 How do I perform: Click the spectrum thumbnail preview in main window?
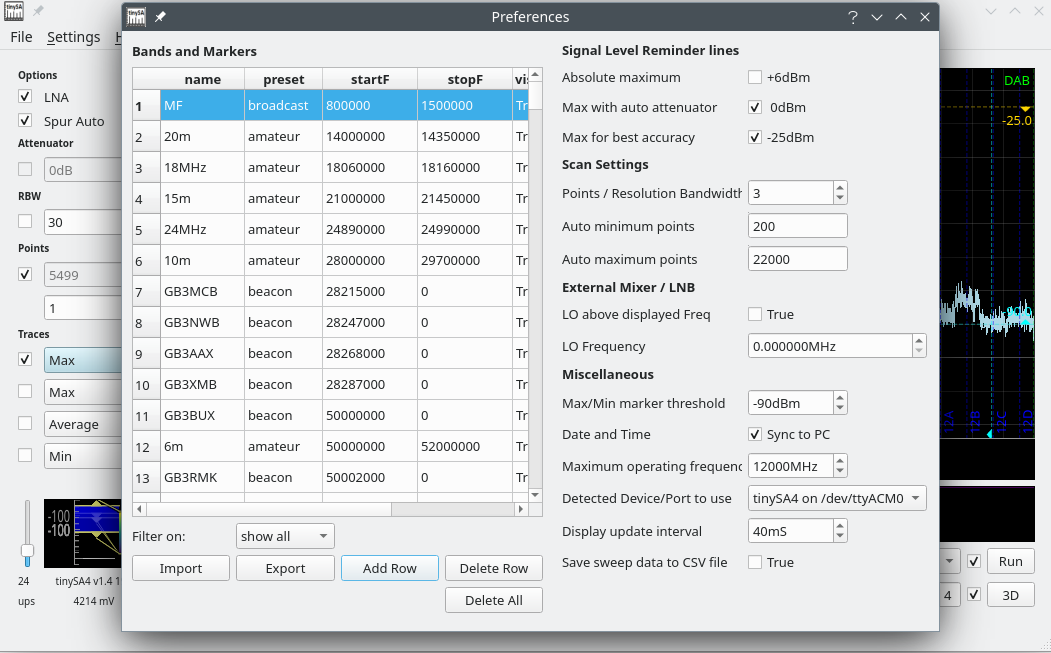click(x=82, y=534)
